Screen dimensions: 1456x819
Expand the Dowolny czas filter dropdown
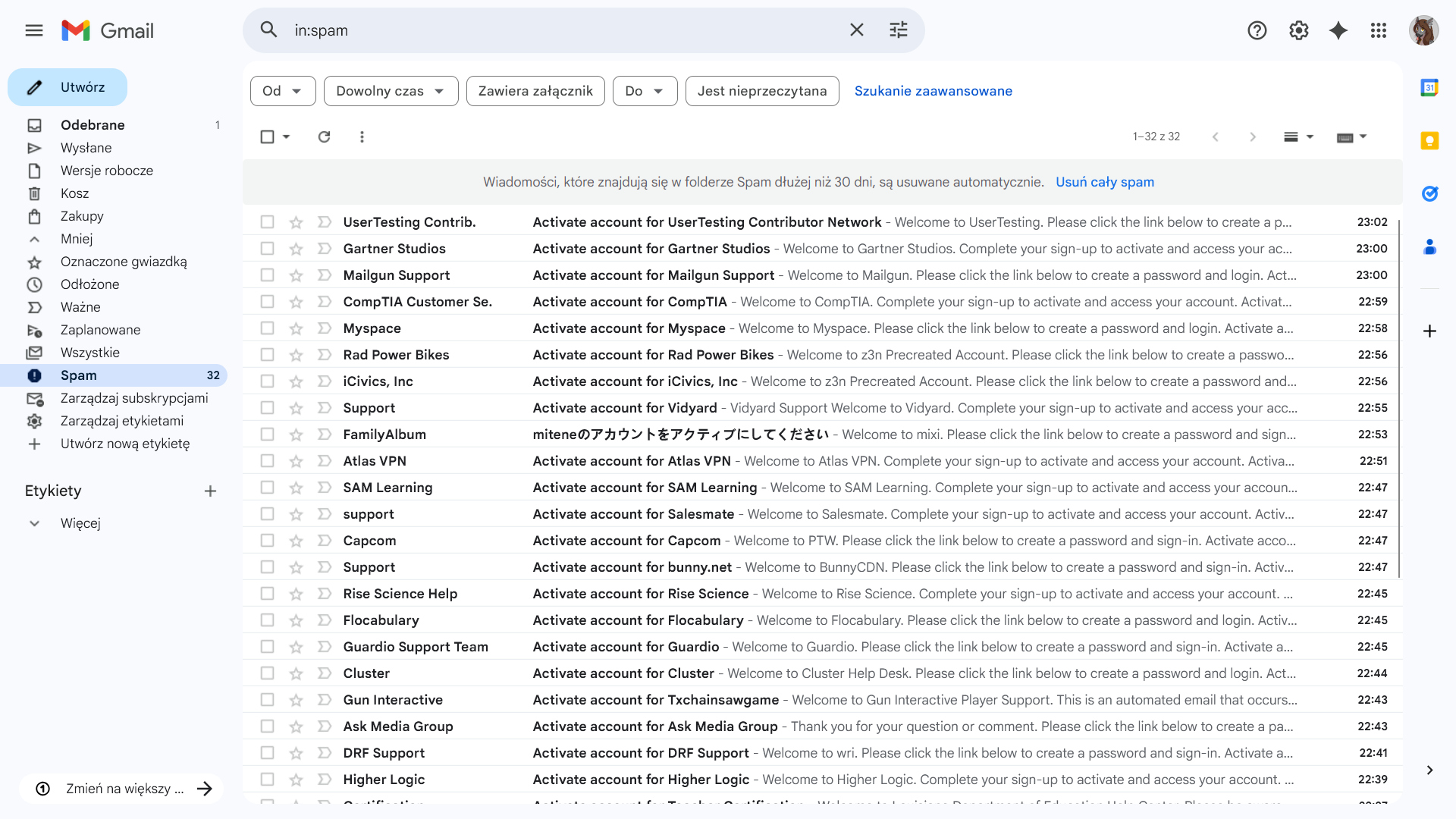coord(391,91)
